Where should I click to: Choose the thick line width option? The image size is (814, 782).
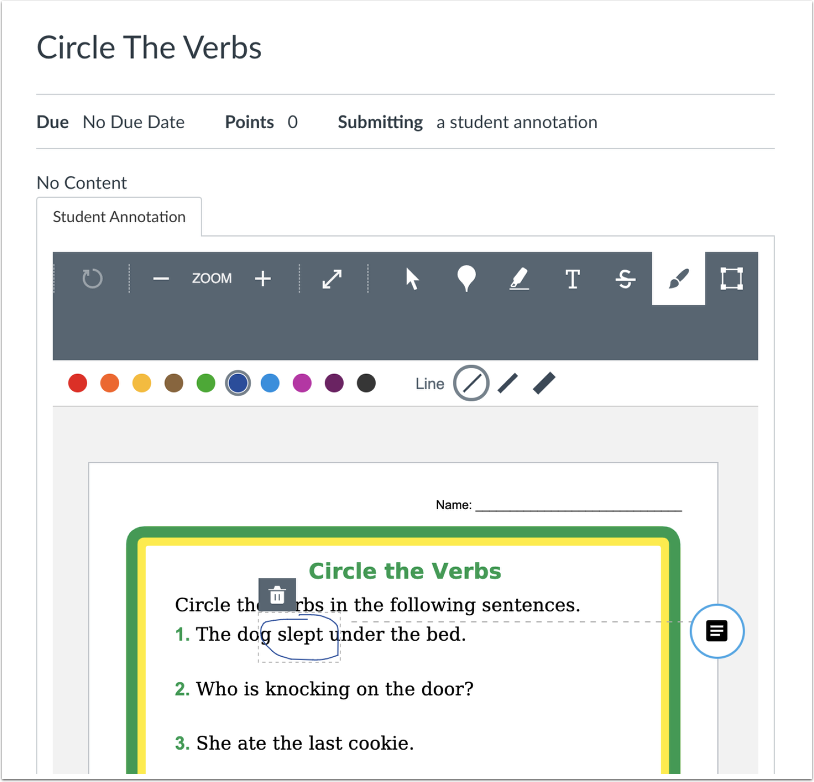point(544,383)
